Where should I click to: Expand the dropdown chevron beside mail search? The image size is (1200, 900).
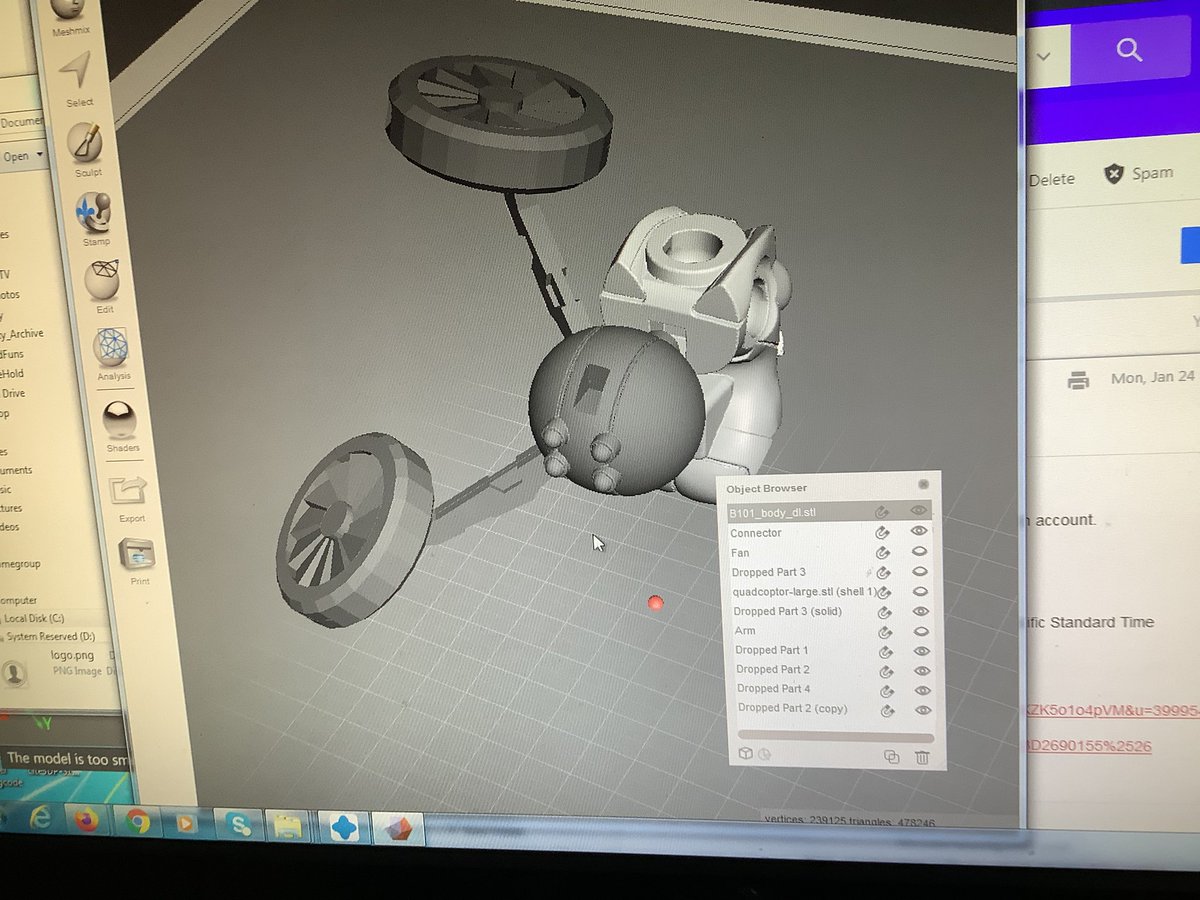pos(1043,56)
